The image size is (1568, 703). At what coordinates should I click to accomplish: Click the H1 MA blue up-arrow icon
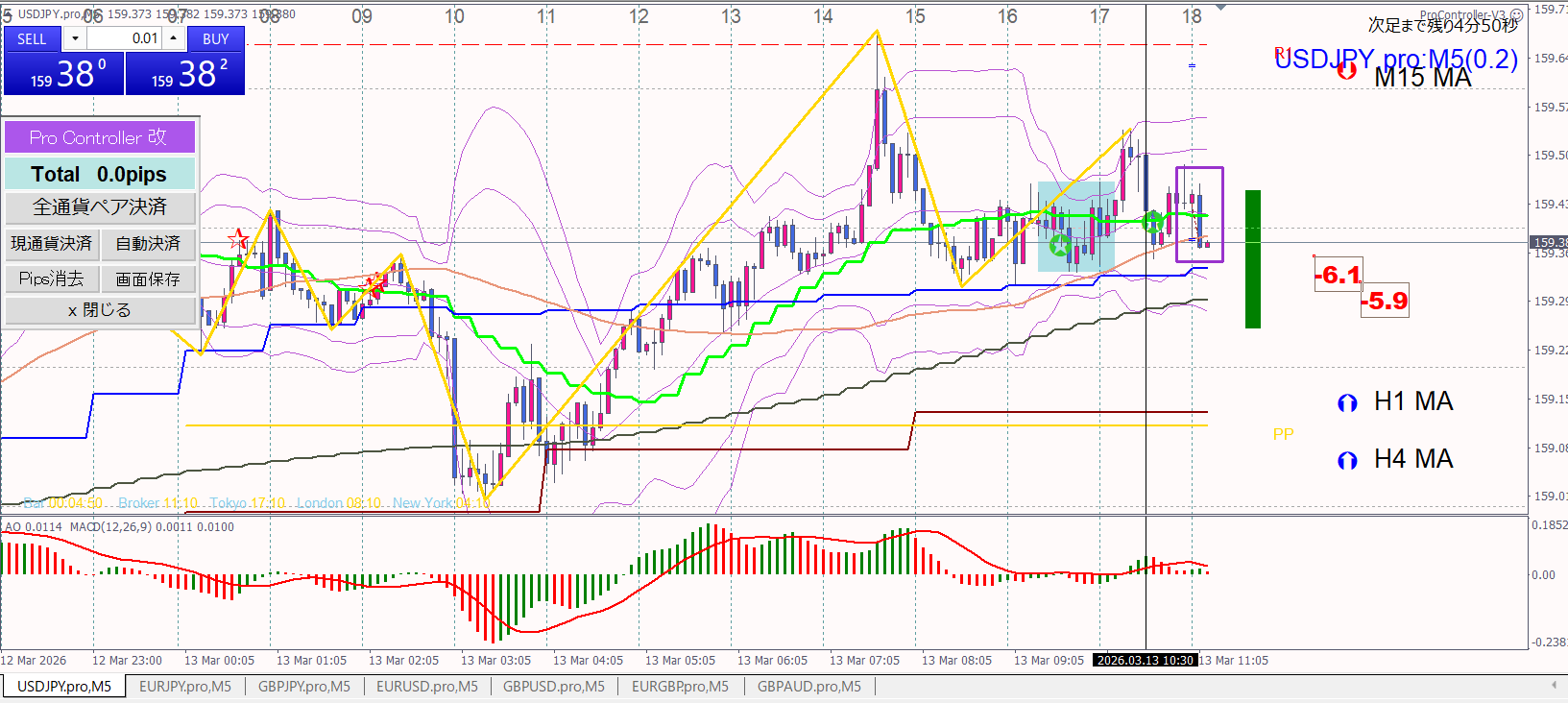[x=1347, y=402]
